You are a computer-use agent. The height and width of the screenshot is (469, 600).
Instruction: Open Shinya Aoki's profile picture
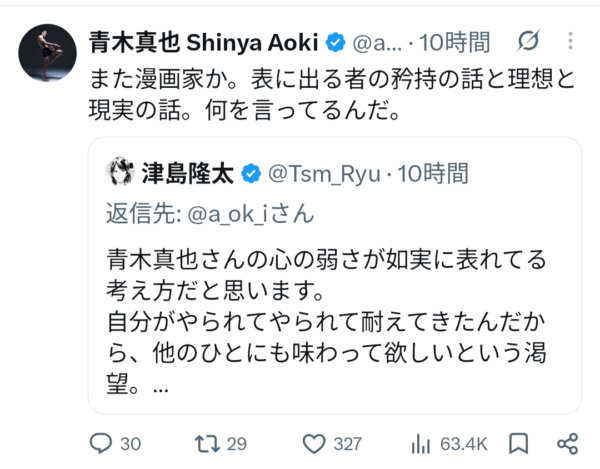(47, 53)
